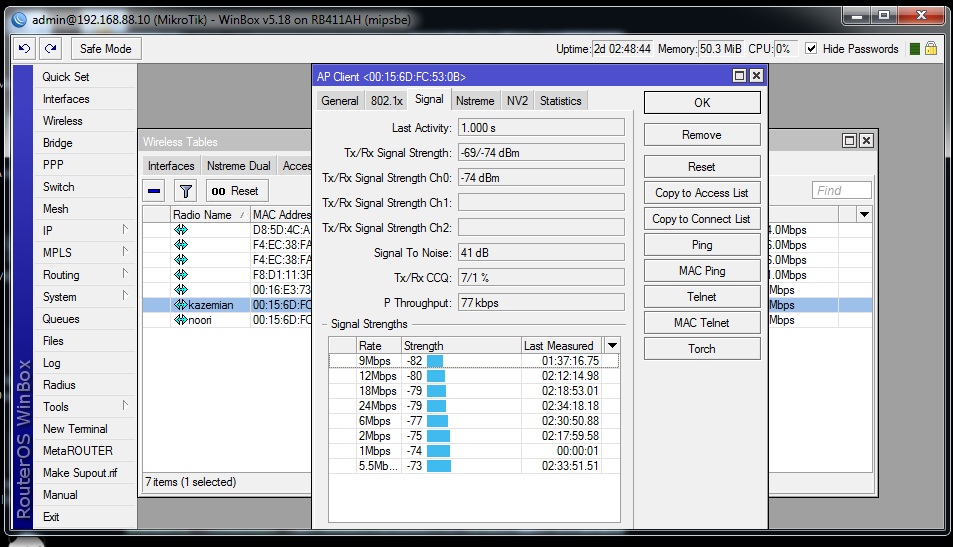This screenshot has height=547, width=953.
Task: Click the blue minus remove icon
Action: (x=154, y=191)
